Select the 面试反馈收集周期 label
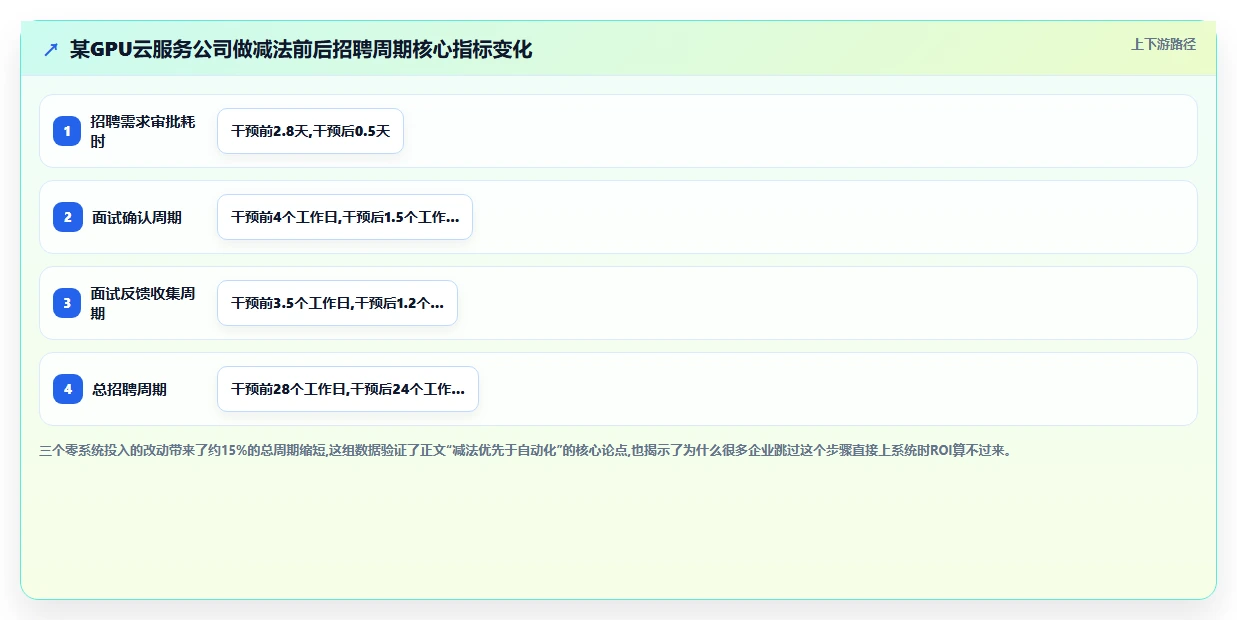The height and width of the screenshot is (620, 1237). pos(143,303)
